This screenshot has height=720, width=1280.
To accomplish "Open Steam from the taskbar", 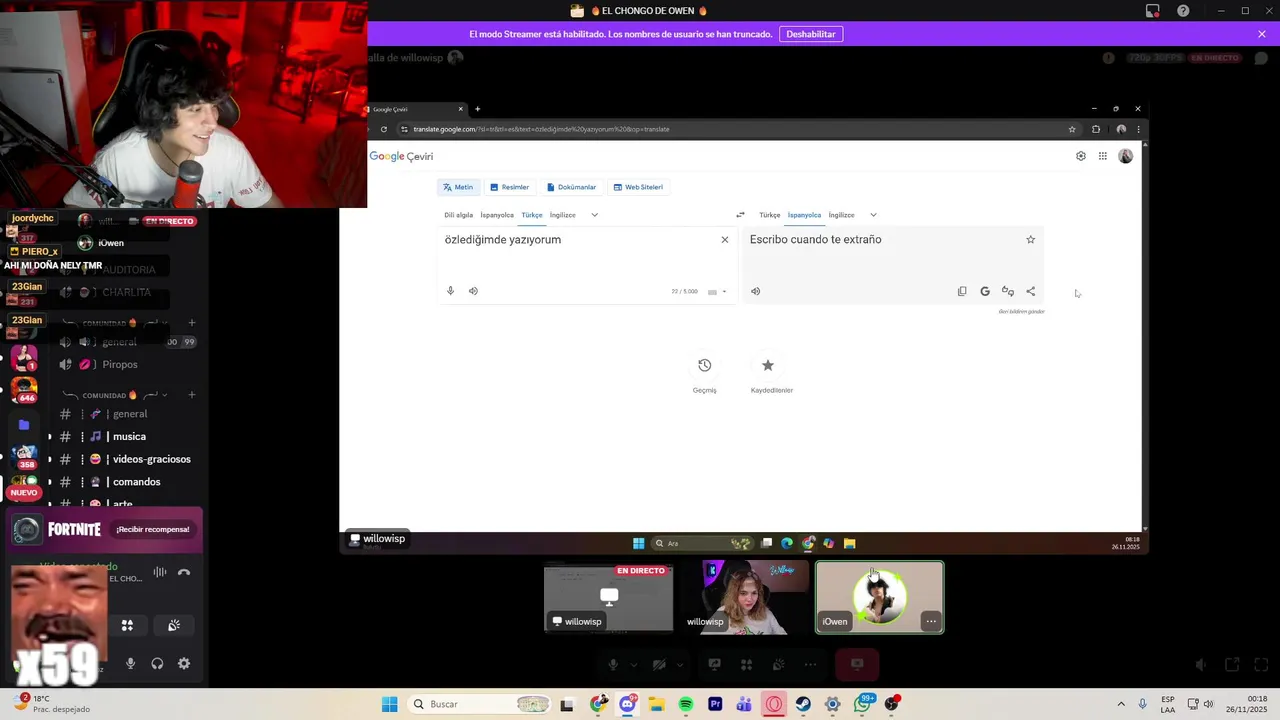I will tap(803, 704).
